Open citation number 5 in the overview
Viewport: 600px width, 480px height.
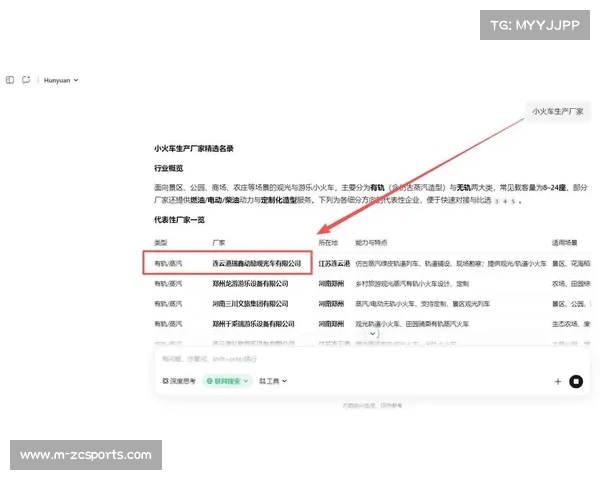coord(513,201)
